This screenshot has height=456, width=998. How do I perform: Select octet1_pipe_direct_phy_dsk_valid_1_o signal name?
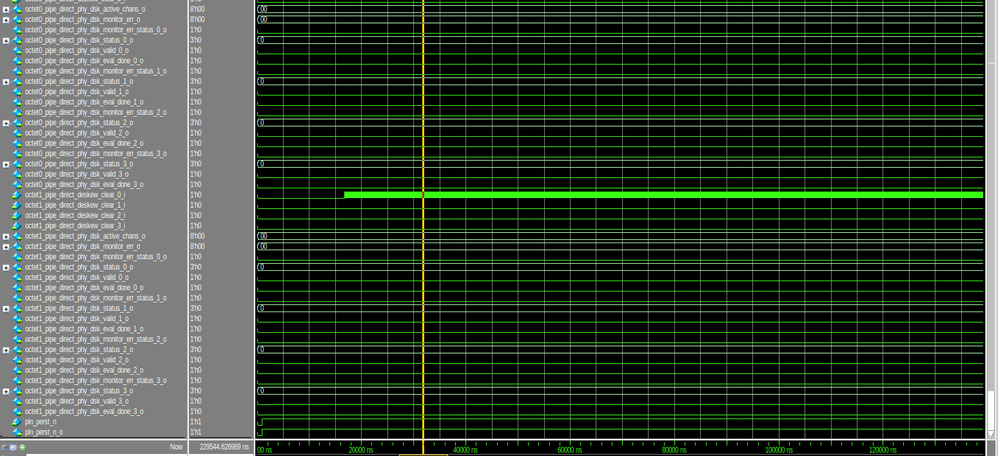click(76, 318)
